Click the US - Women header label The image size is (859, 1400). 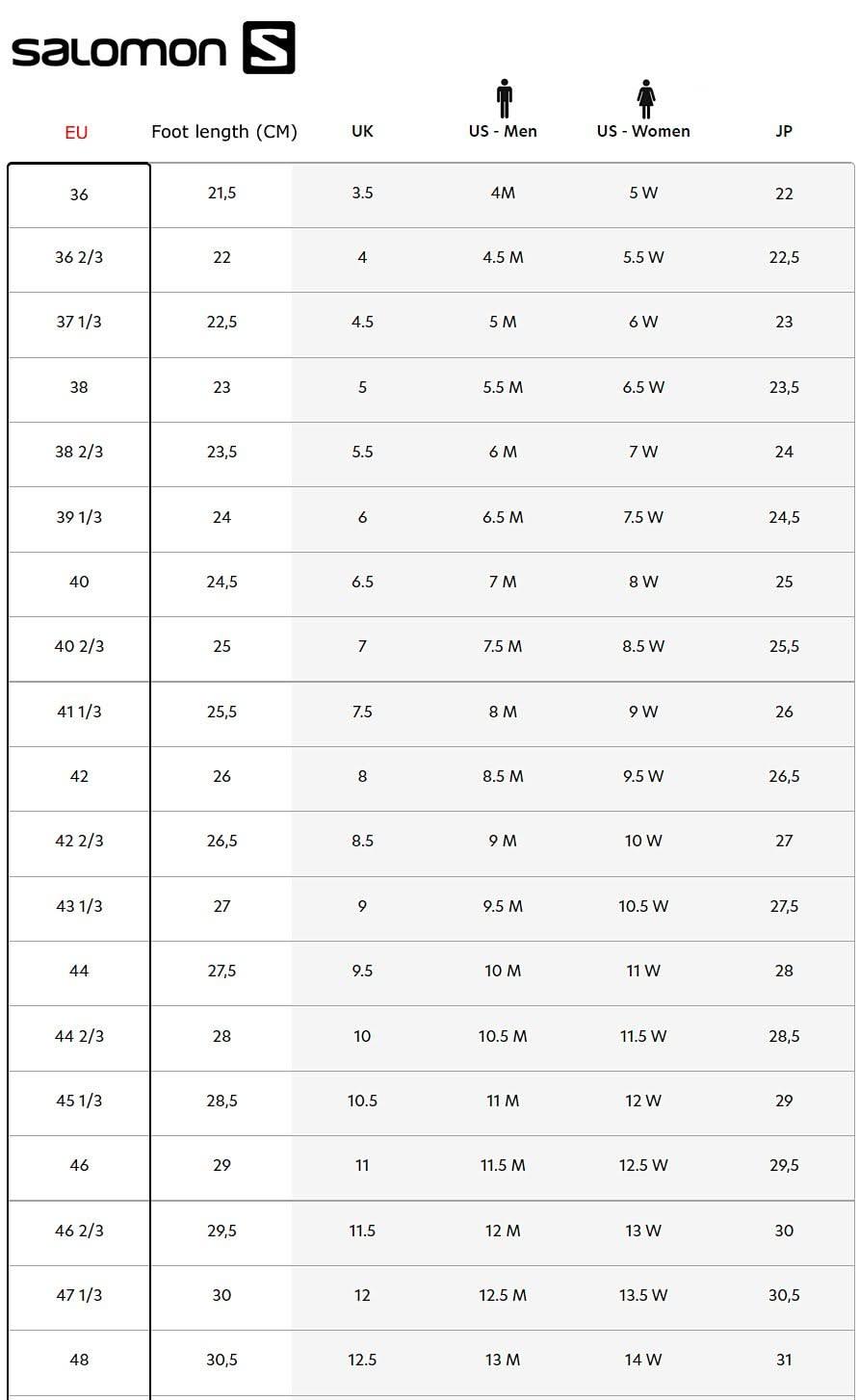tap(643, 131)
